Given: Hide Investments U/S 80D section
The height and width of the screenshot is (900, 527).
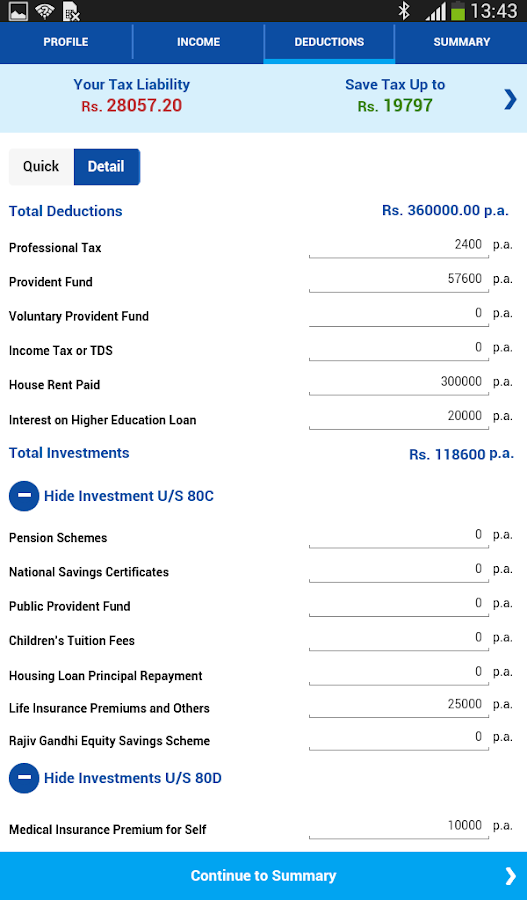Looking at the screenshot, I should click(x=133, y=778).
